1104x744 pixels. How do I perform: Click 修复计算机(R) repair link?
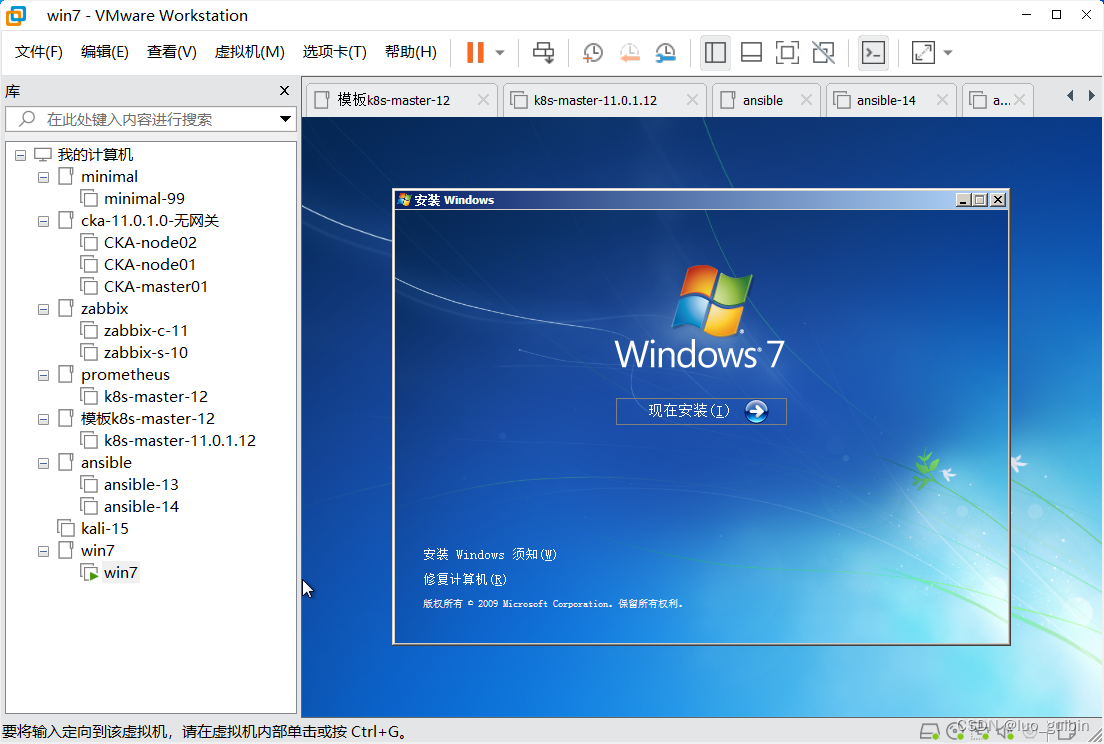pos(465,579)
